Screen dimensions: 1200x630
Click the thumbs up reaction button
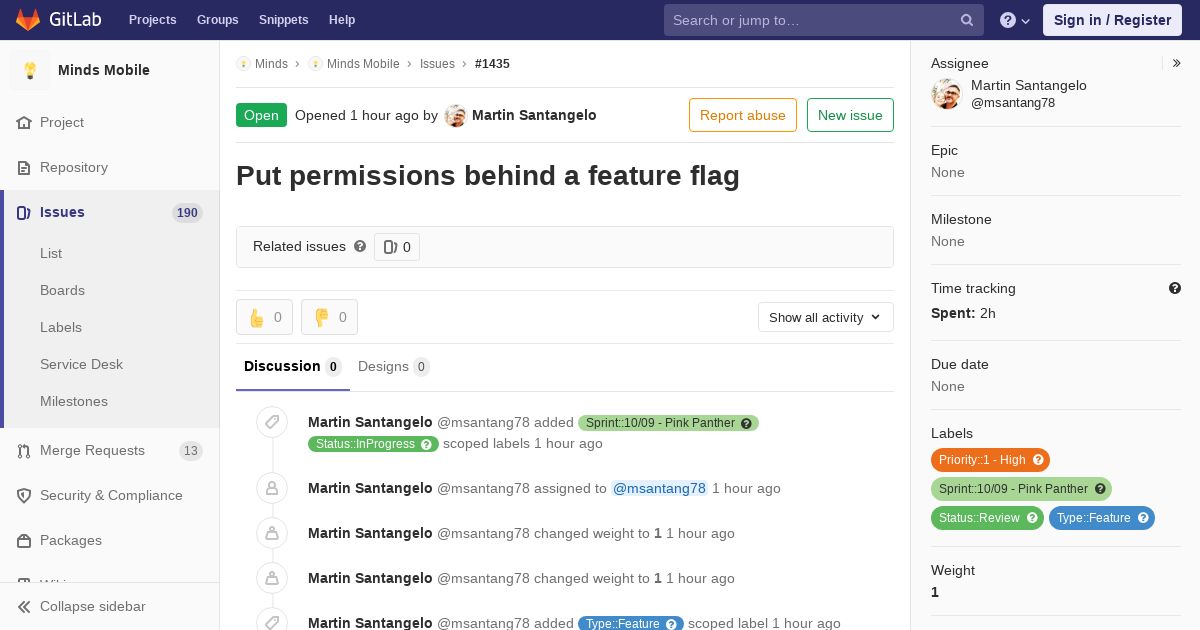[x=264, y=317]
